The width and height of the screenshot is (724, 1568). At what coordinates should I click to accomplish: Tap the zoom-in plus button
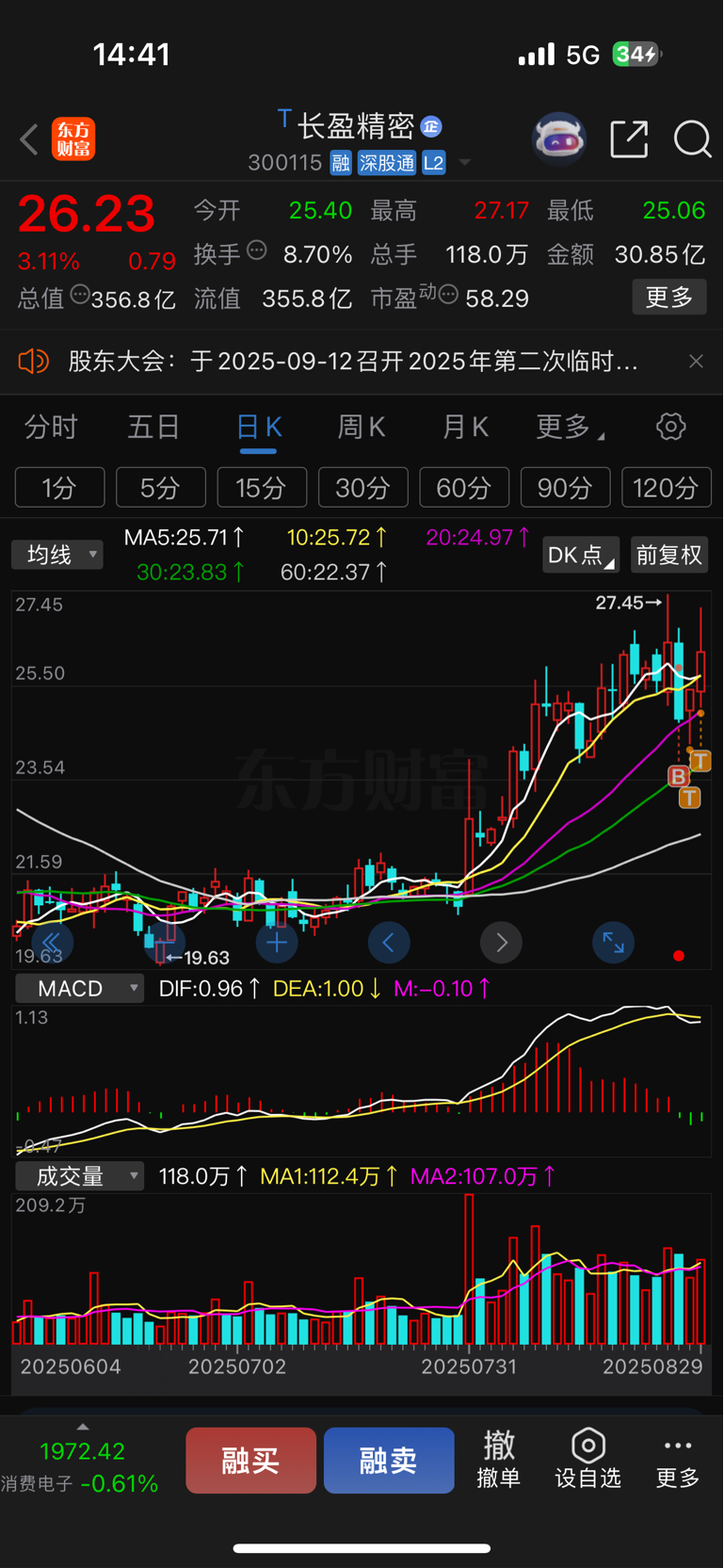(277, 942)
